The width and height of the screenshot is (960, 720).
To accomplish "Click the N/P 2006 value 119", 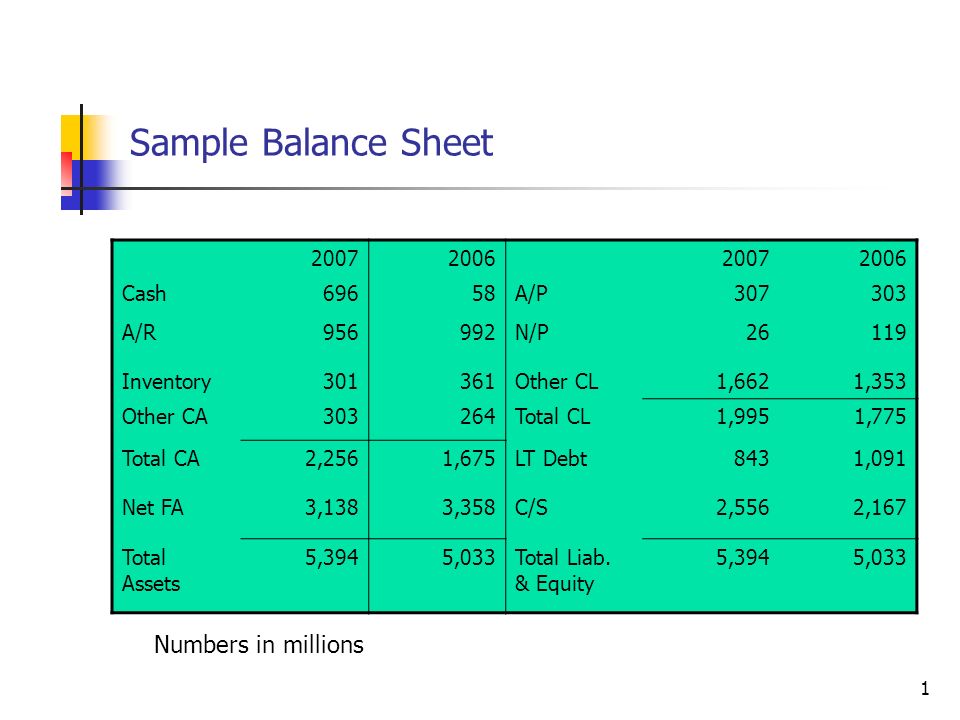I will coord(888,333).
